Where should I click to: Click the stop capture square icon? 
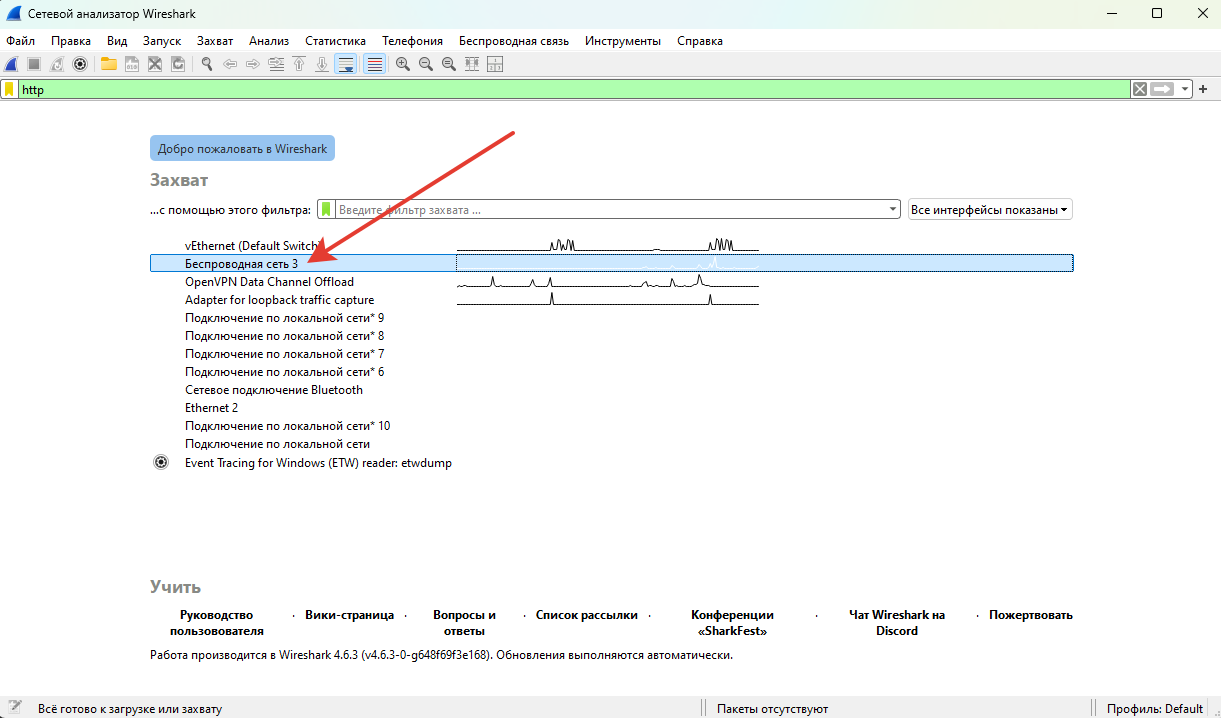(34, 64)
